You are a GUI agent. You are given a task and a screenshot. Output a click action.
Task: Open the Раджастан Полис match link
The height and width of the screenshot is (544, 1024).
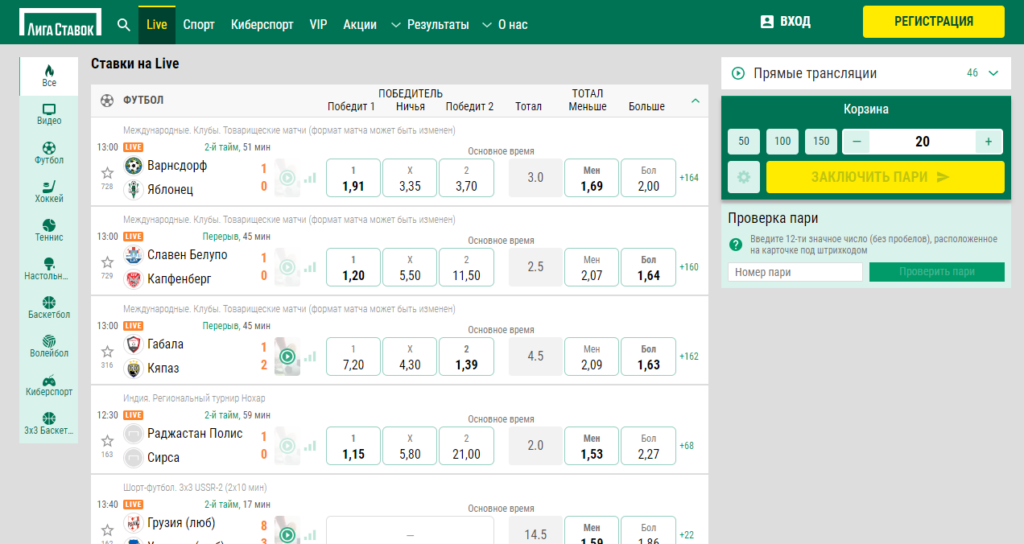pyautogui.click(x=195, y=434)
